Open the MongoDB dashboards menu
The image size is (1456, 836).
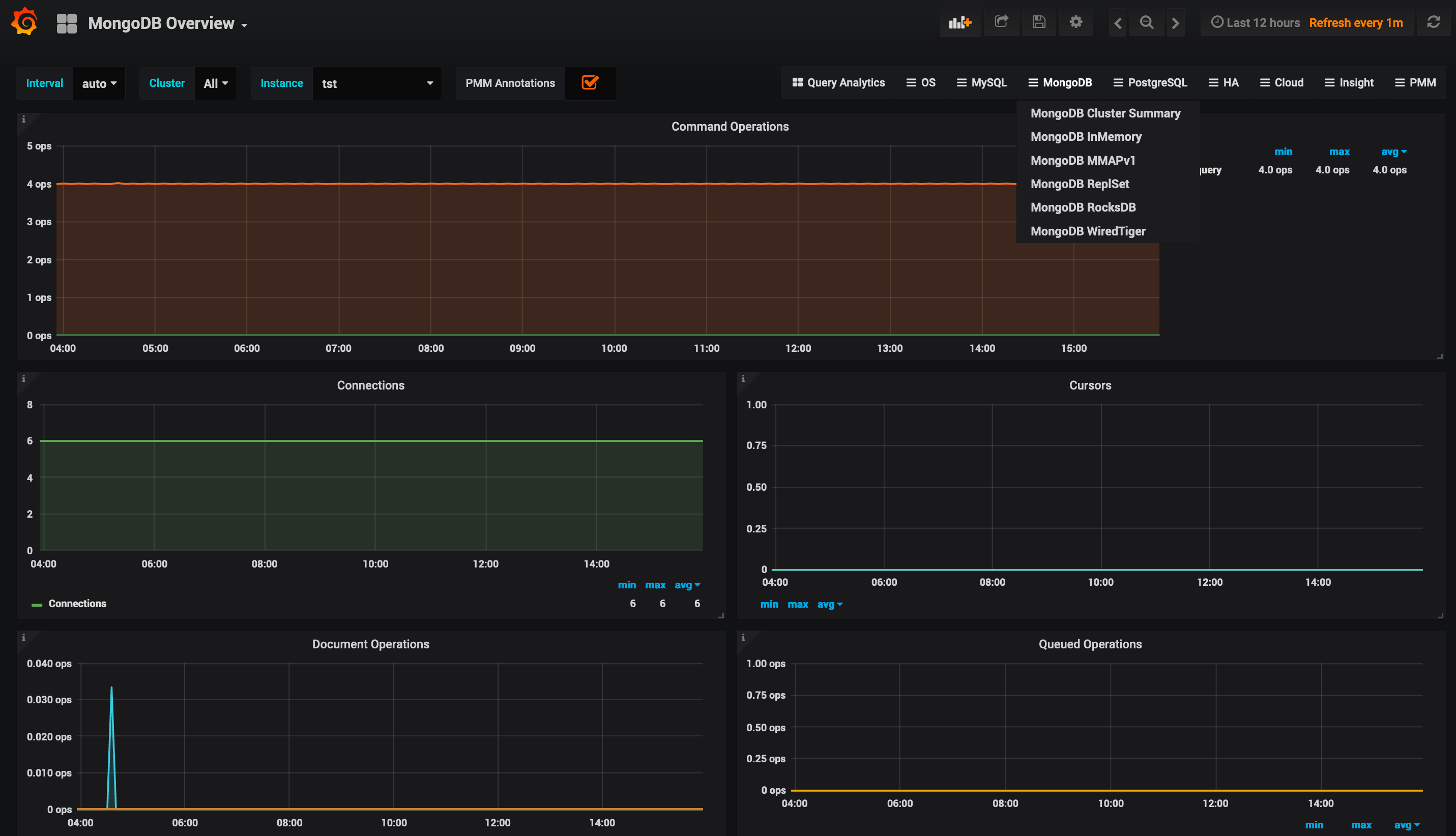point(1060,83)
